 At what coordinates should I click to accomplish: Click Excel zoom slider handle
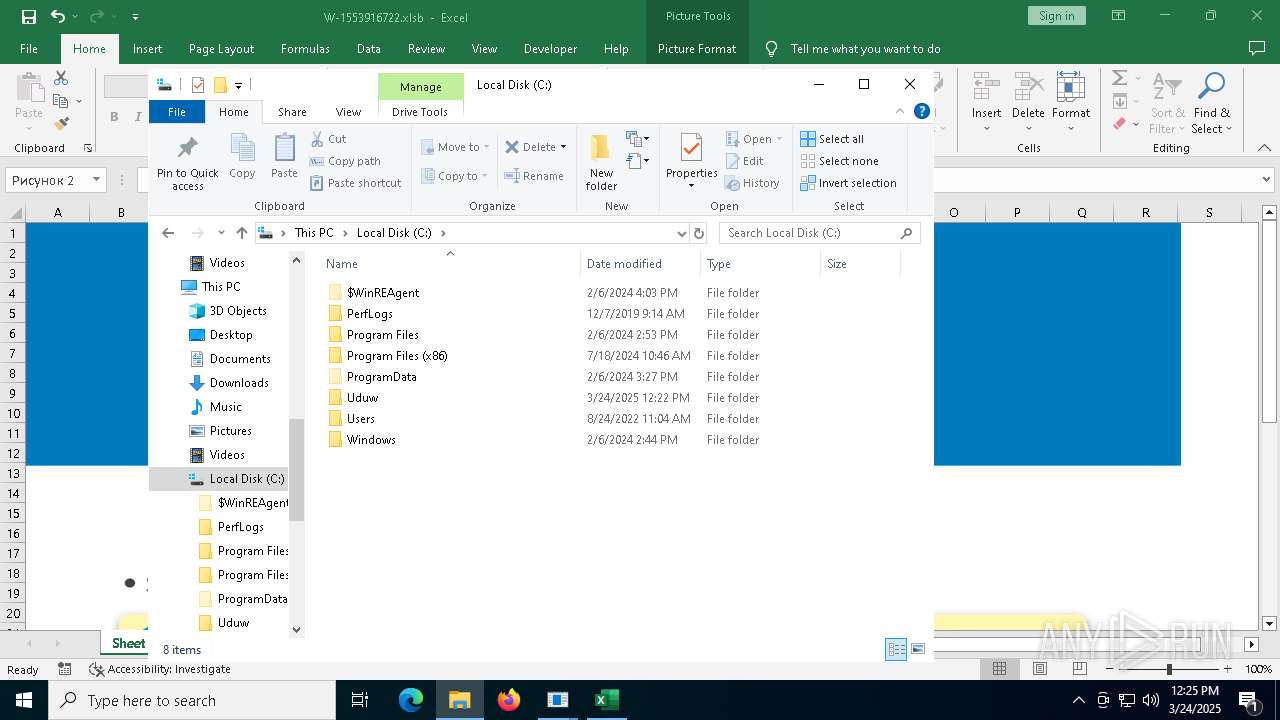tap(1169, 669)
